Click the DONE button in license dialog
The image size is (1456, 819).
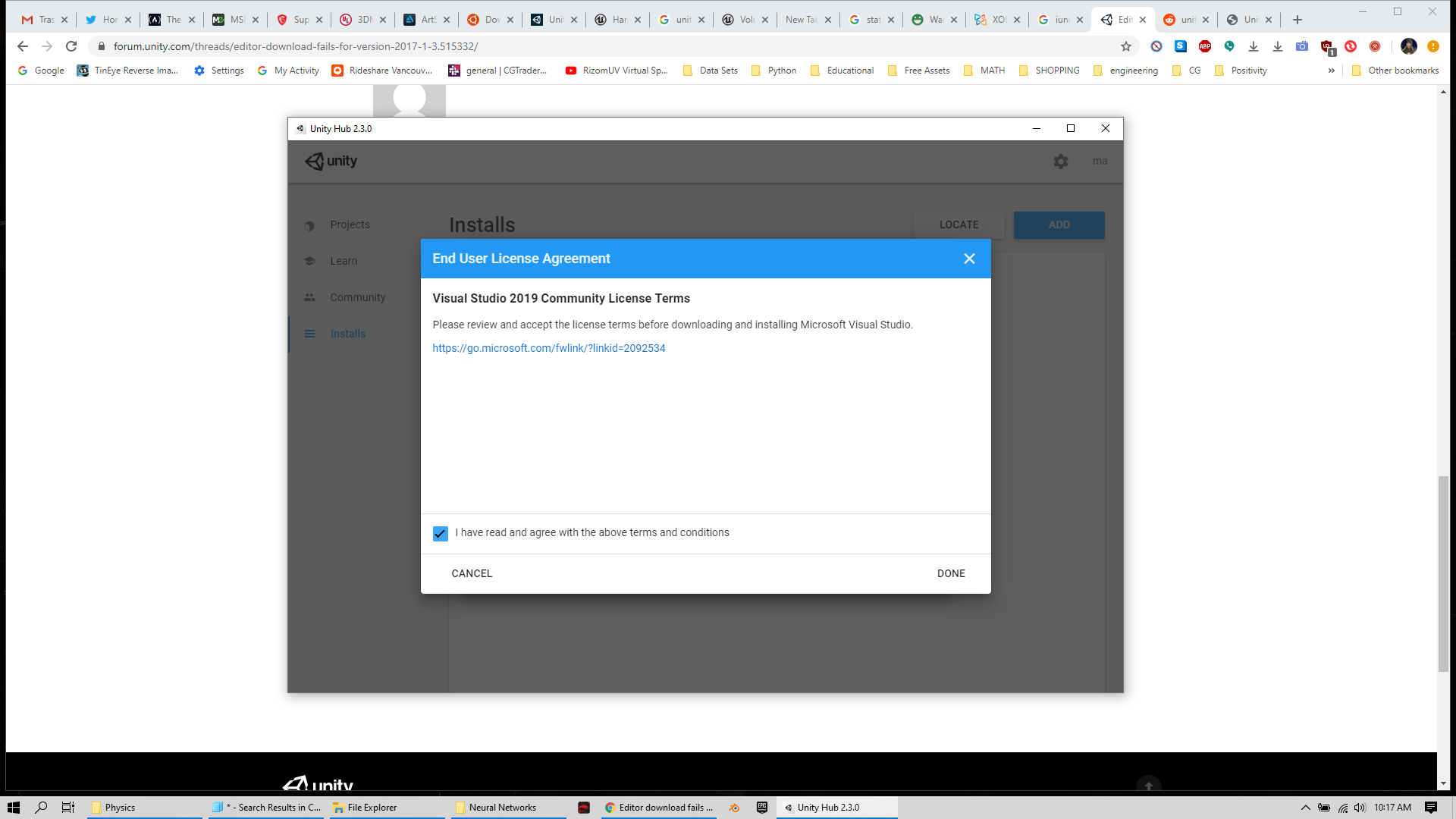pos(950,573)
